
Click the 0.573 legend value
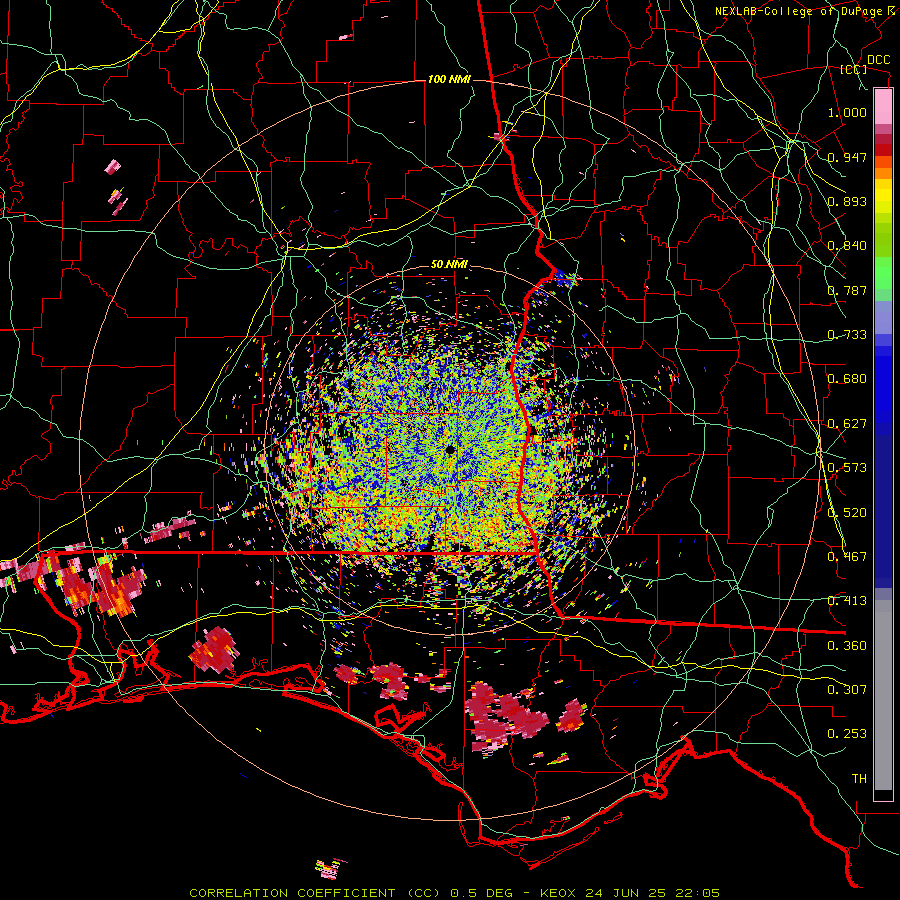[847, 468]
